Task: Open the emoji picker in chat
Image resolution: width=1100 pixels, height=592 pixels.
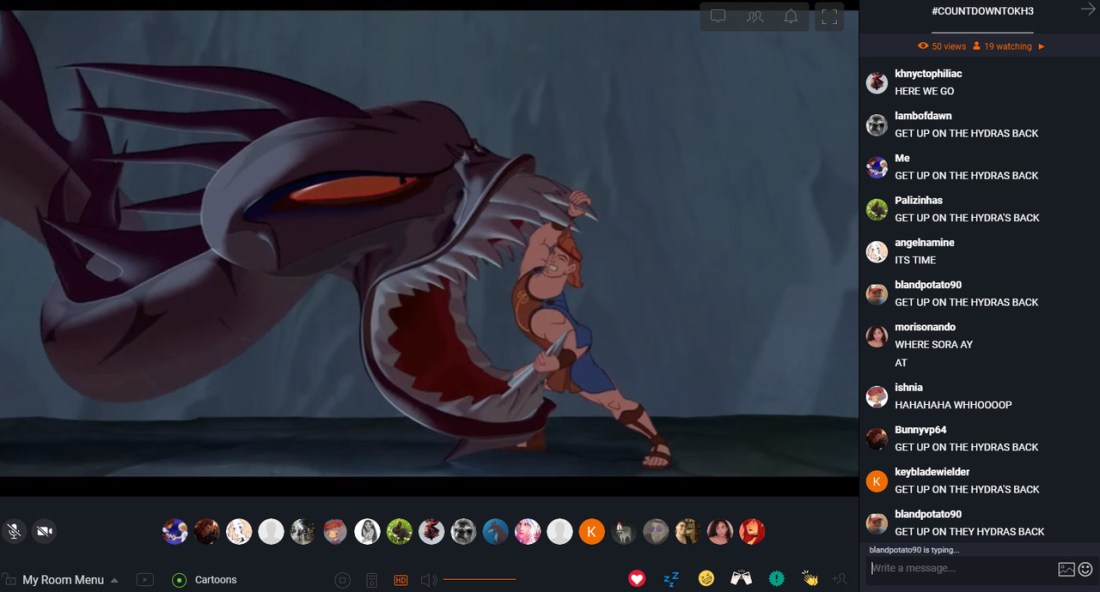Action: pyautogui.click(x=1085, y=569)
